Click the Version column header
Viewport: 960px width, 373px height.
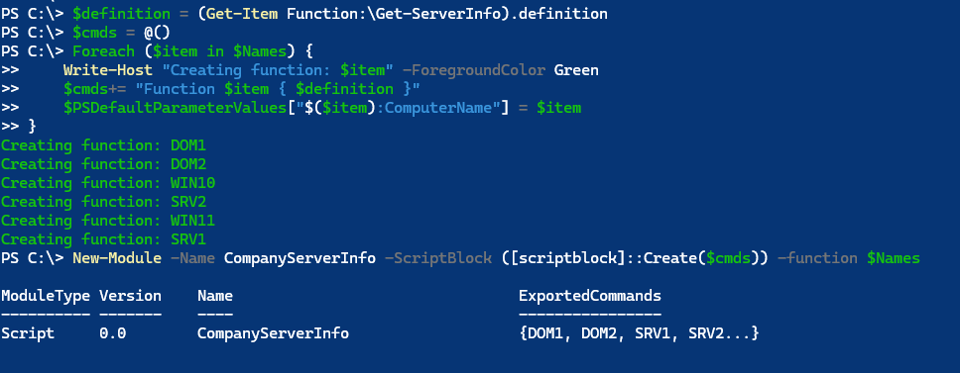coord(130,296)
